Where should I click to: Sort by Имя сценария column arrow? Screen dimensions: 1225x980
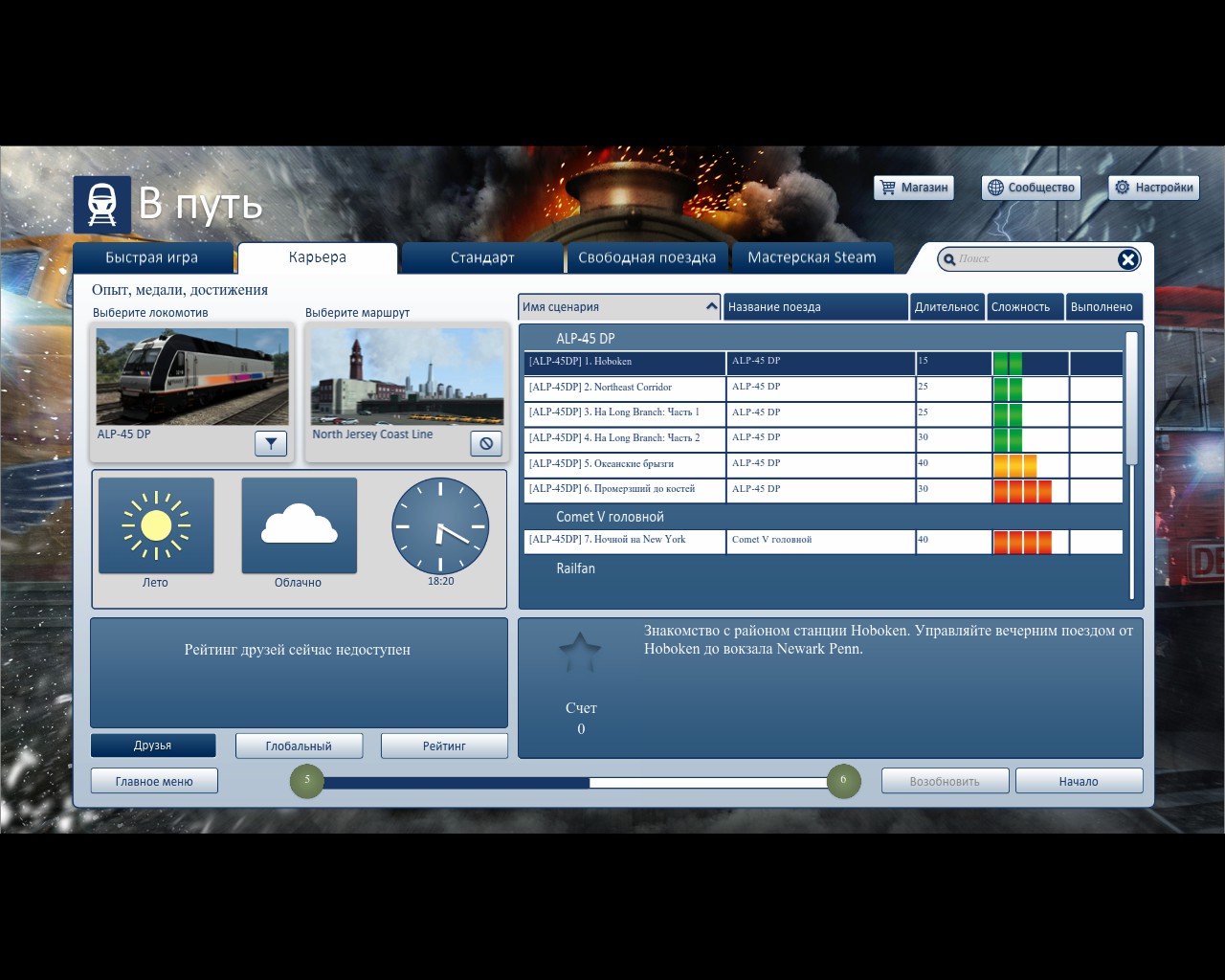tap(711, 306)
